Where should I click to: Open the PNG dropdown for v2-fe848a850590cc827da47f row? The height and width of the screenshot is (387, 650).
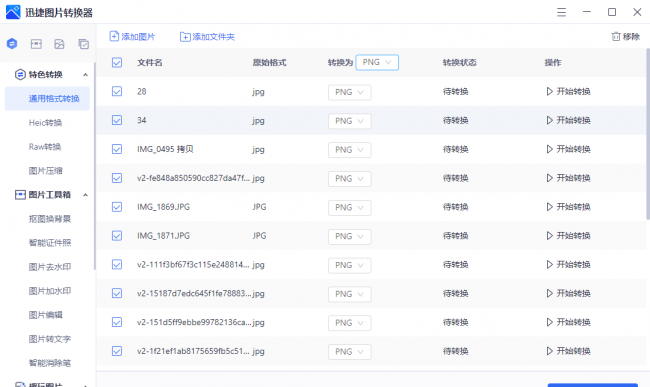click(349, 179)
